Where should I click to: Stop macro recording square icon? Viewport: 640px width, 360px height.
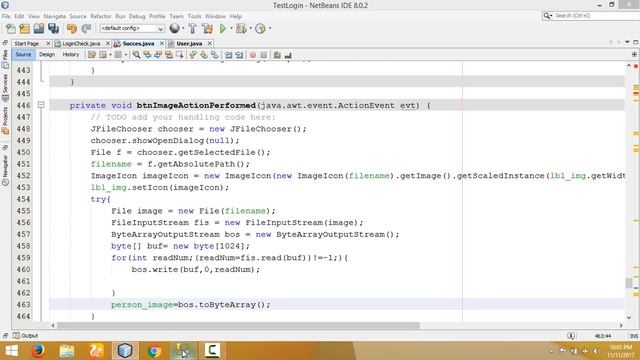264,55
